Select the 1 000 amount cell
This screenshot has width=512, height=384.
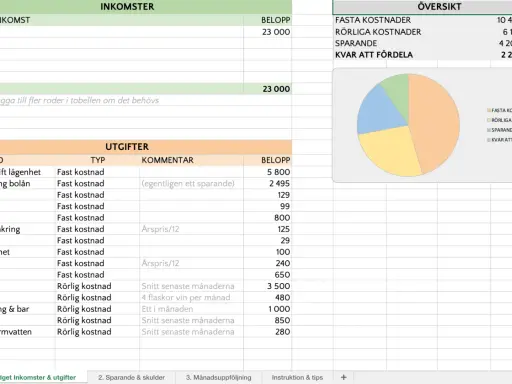click(x=268, y=309)
